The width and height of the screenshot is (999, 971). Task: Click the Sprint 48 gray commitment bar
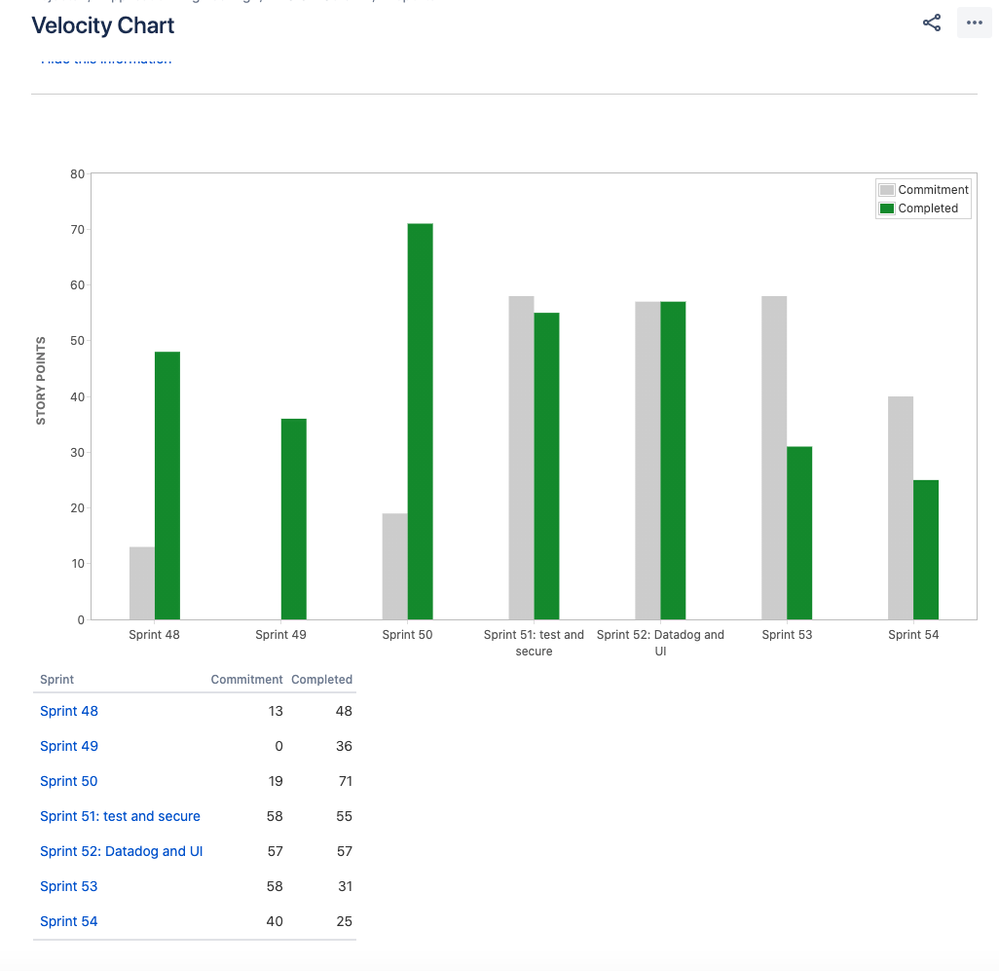(x=142, y=583)
